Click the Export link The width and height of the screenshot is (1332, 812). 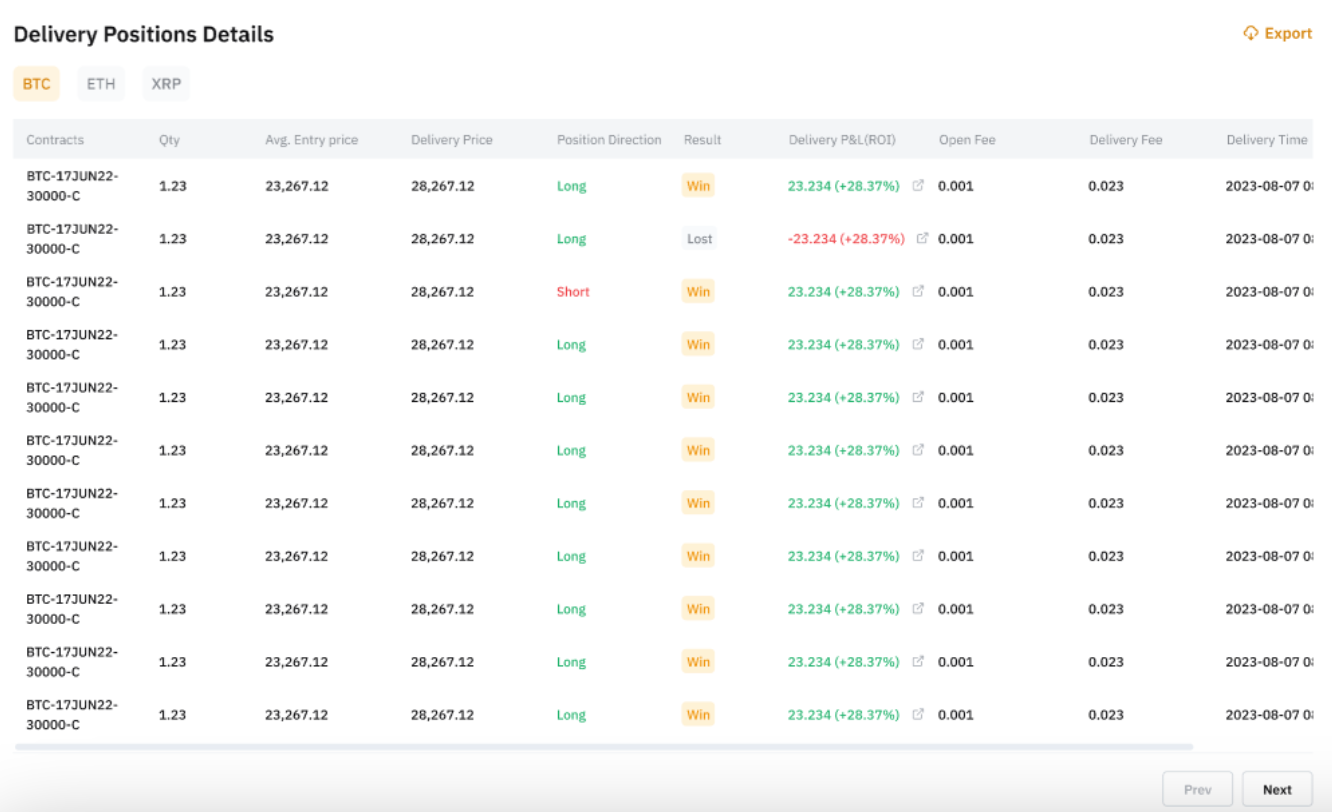1288,33
